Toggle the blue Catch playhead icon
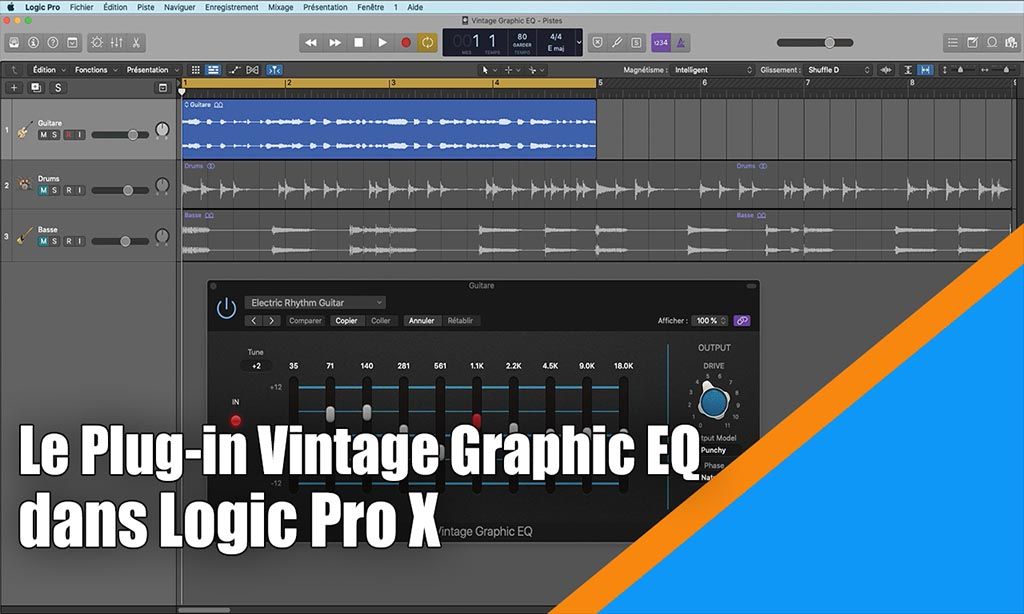The width and height of the screenshot is (1024, 614). 274,70
